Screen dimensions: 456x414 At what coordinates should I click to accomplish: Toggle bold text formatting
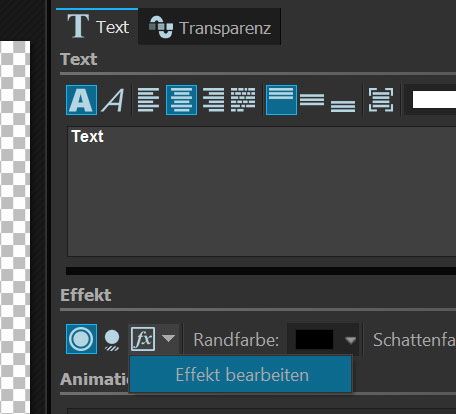point(81,100)
